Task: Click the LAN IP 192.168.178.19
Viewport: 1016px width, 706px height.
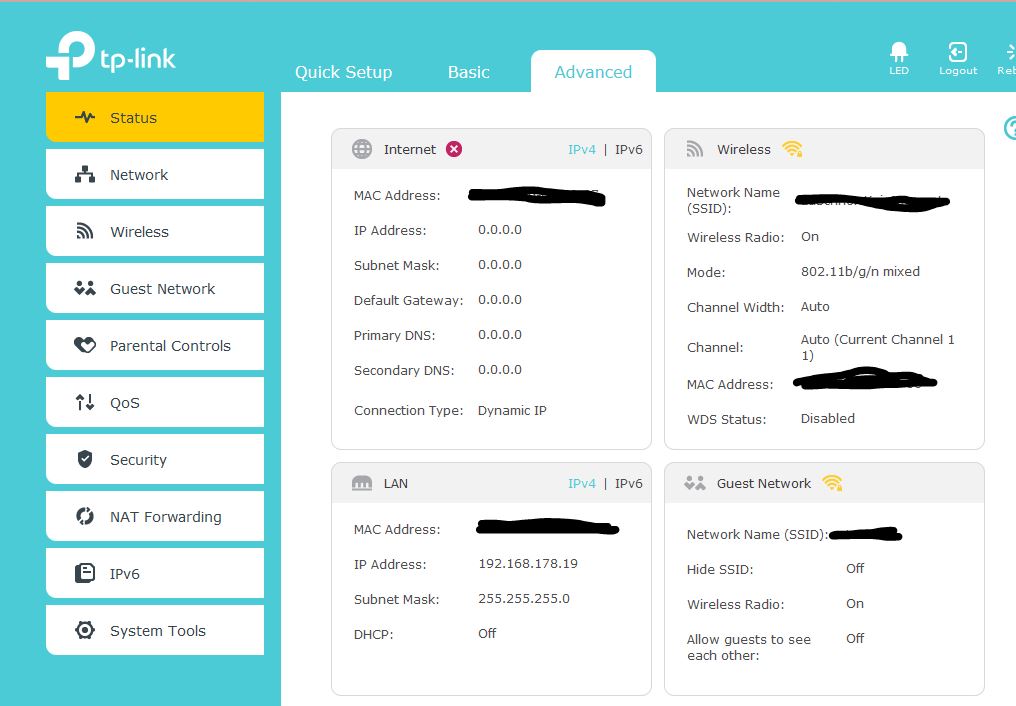Action: (527, 564)
